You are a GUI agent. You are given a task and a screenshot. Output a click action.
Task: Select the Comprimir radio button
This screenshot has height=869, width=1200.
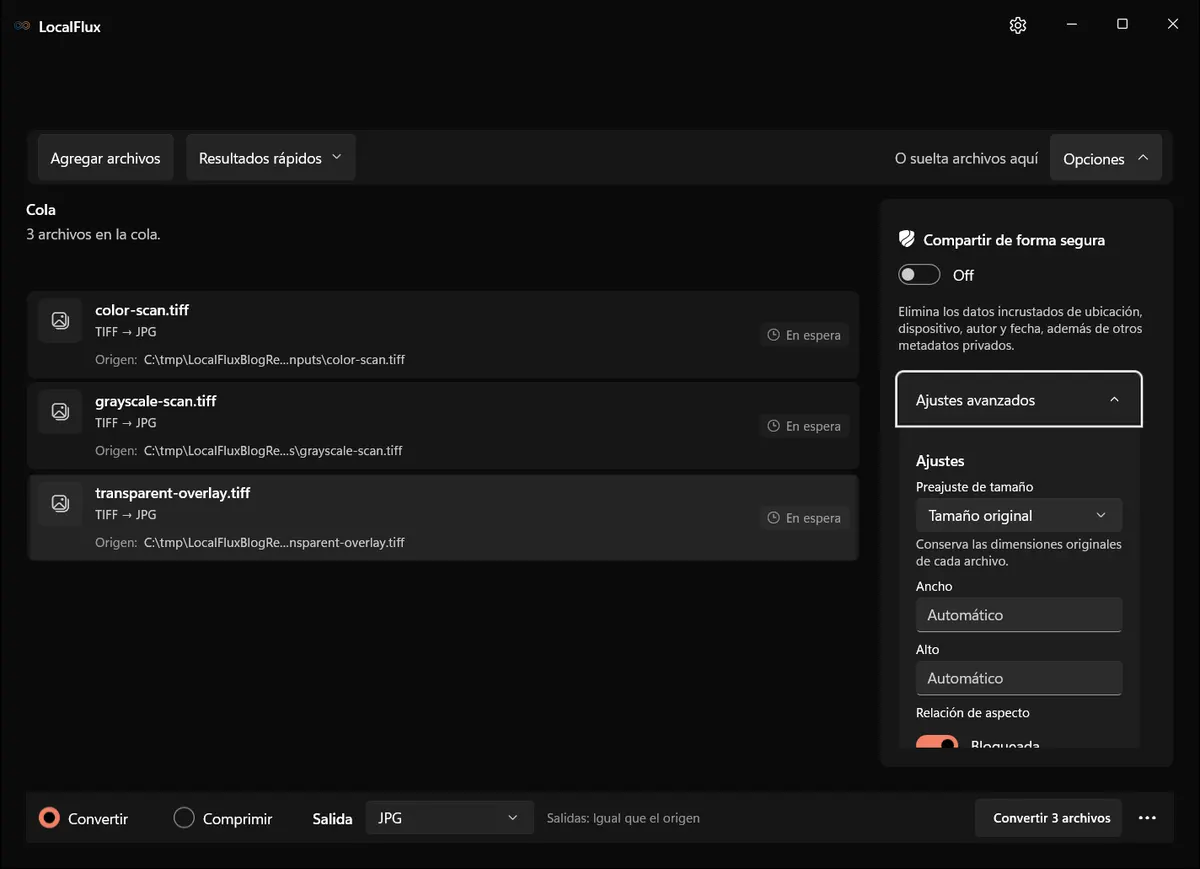pos(184,818)
